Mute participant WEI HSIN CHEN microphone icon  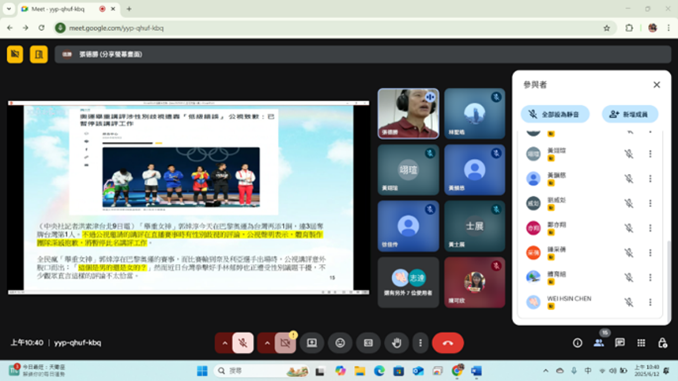[629, 302]
